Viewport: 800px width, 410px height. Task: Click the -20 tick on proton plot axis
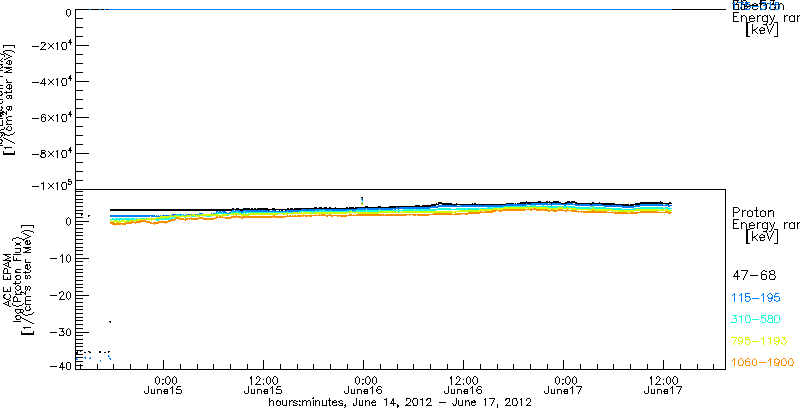[60, 295]
